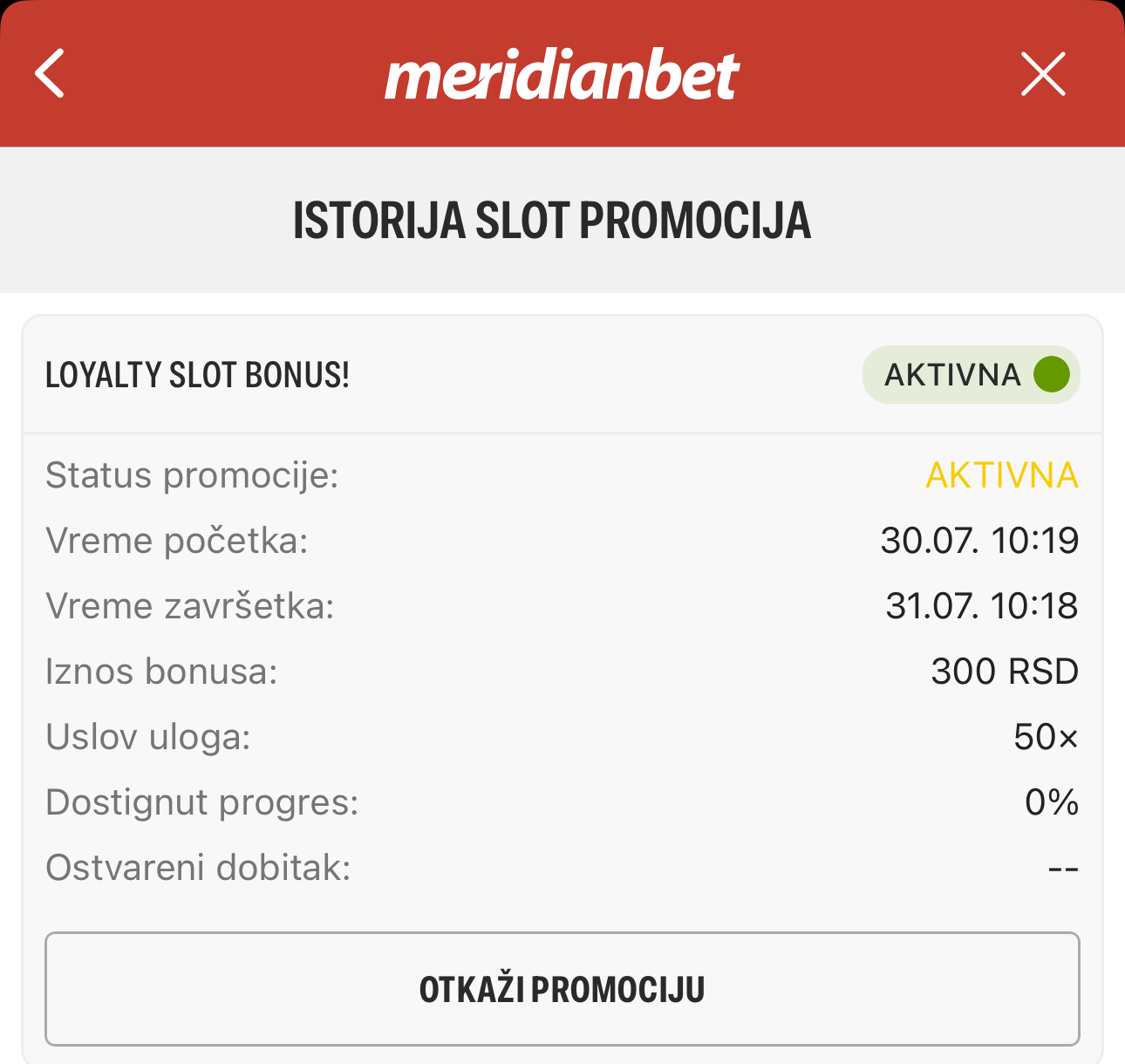Click the Iznos bonusa label
Viewport: 1125px width, 1064px height.
(x=161, y=672)
